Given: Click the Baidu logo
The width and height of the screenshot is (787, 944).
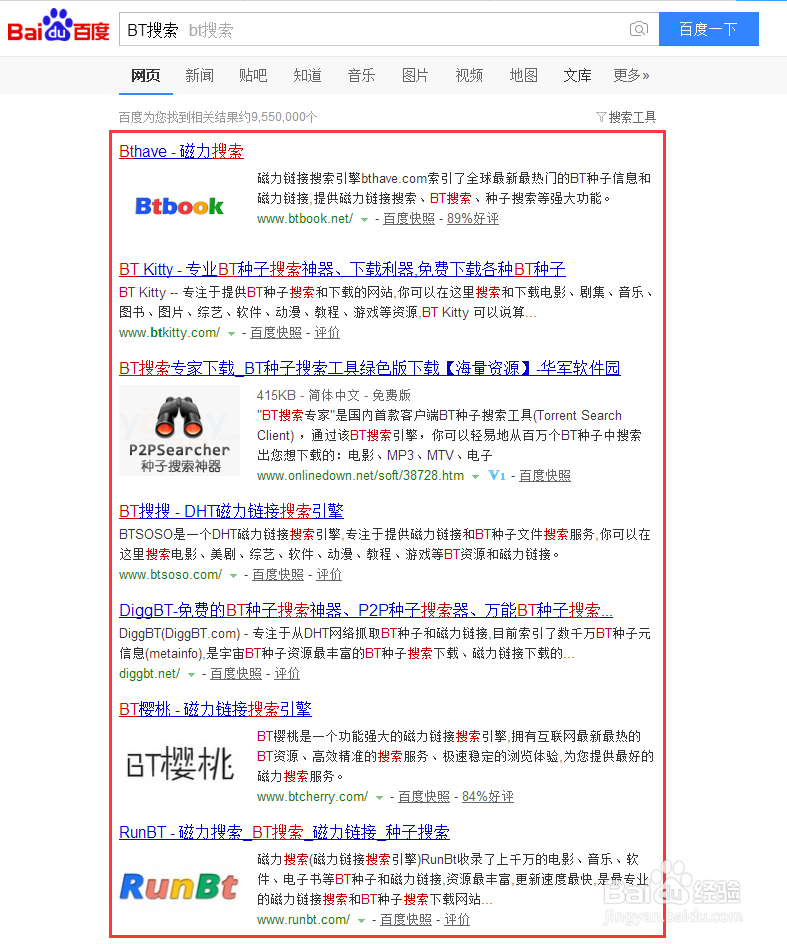Looking at the screenshot, I should pyautogui.click(x=58, y=26).
